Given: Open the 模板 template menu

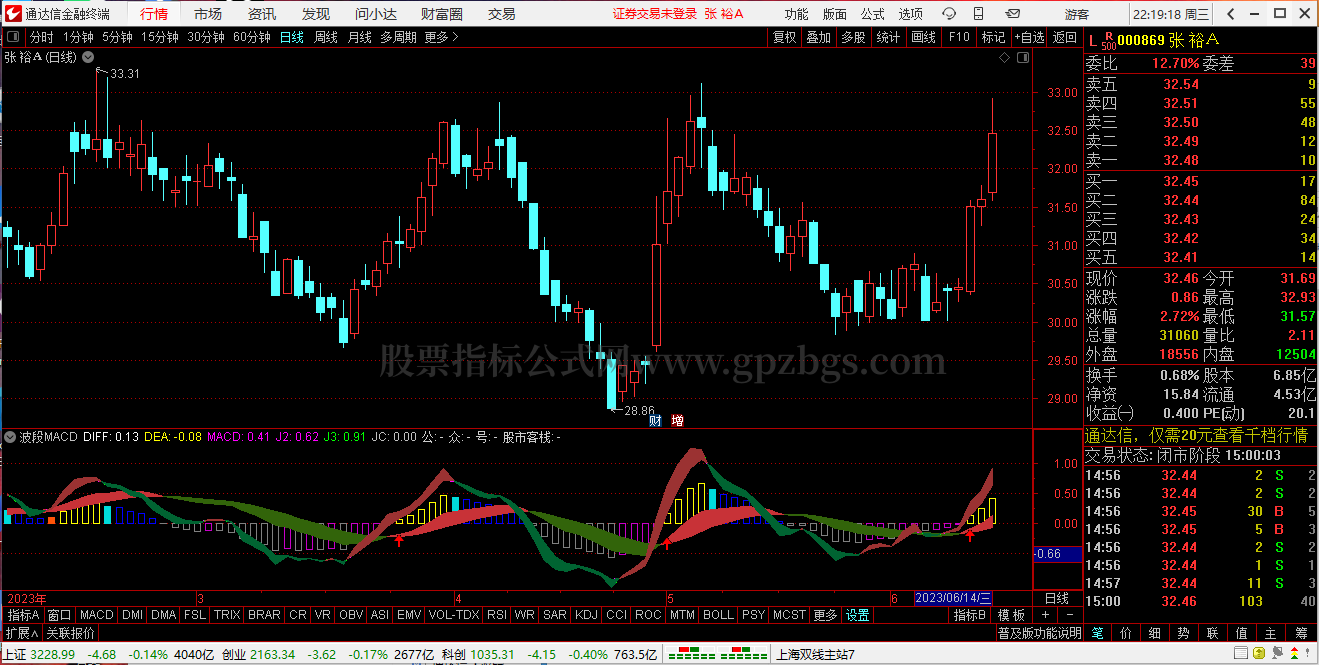Looking at the screenshot, I should [1011, 615].
